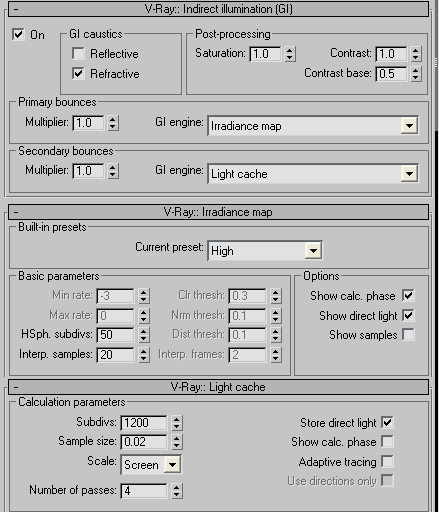Click the Contrast base value field

(391, 74)
